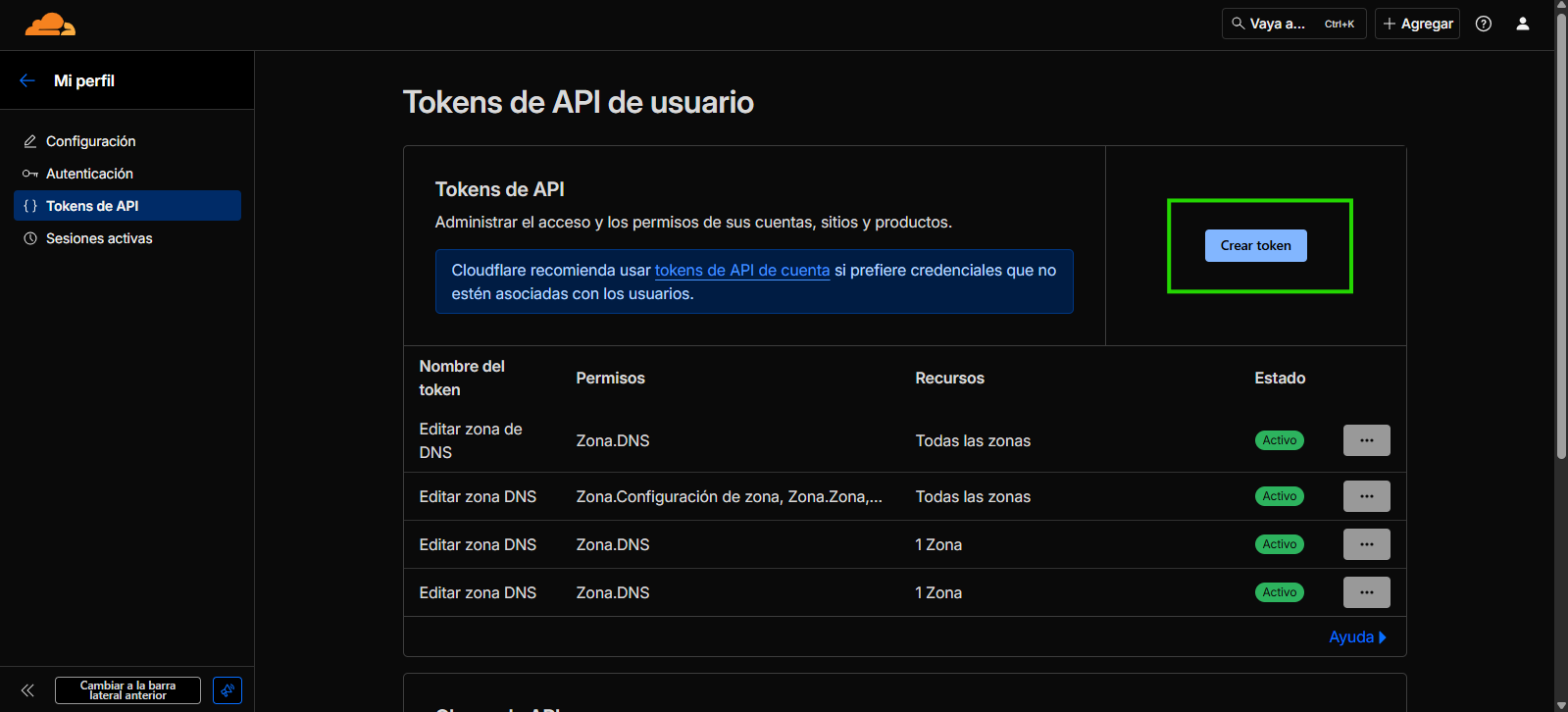Viewport: 1568px width, 712px height.
Task: Click the Cloudflare logo
Action: point(50,25)
